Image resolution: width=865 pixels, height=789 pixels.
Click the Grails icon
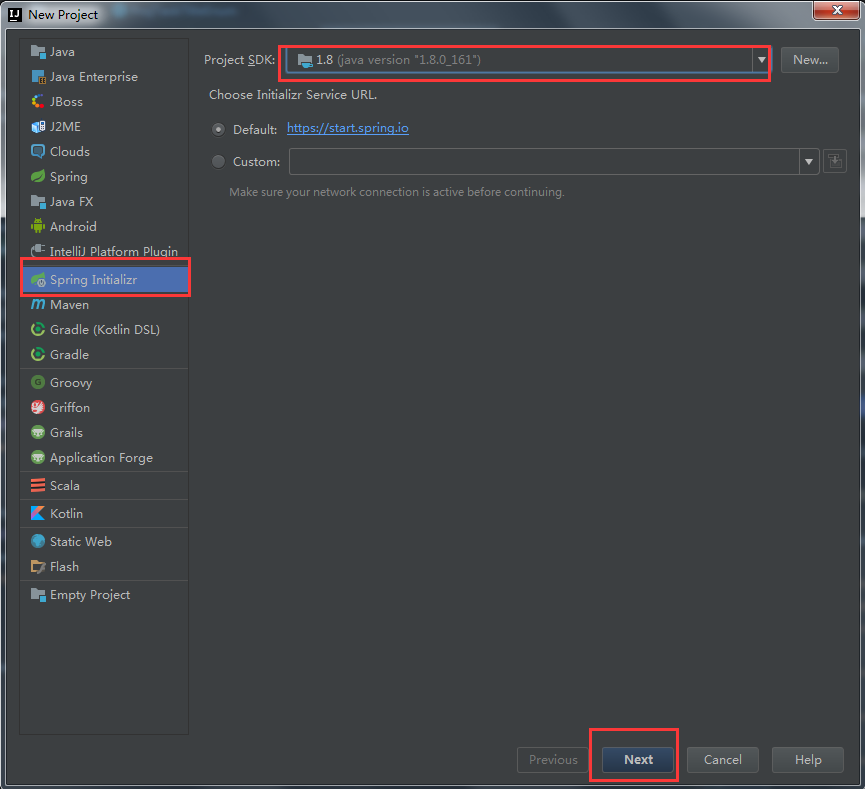38,433
